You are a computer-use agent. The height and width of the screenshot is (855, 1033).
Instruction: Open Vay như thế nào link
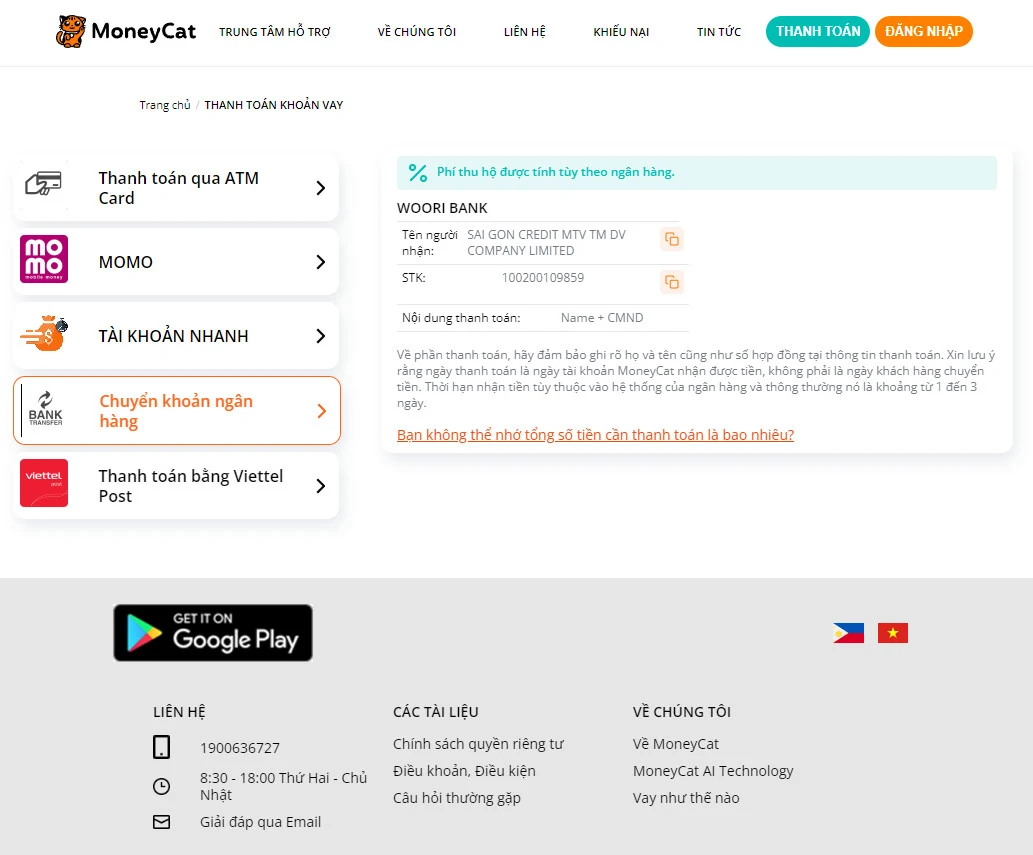(x=686, y=798)
